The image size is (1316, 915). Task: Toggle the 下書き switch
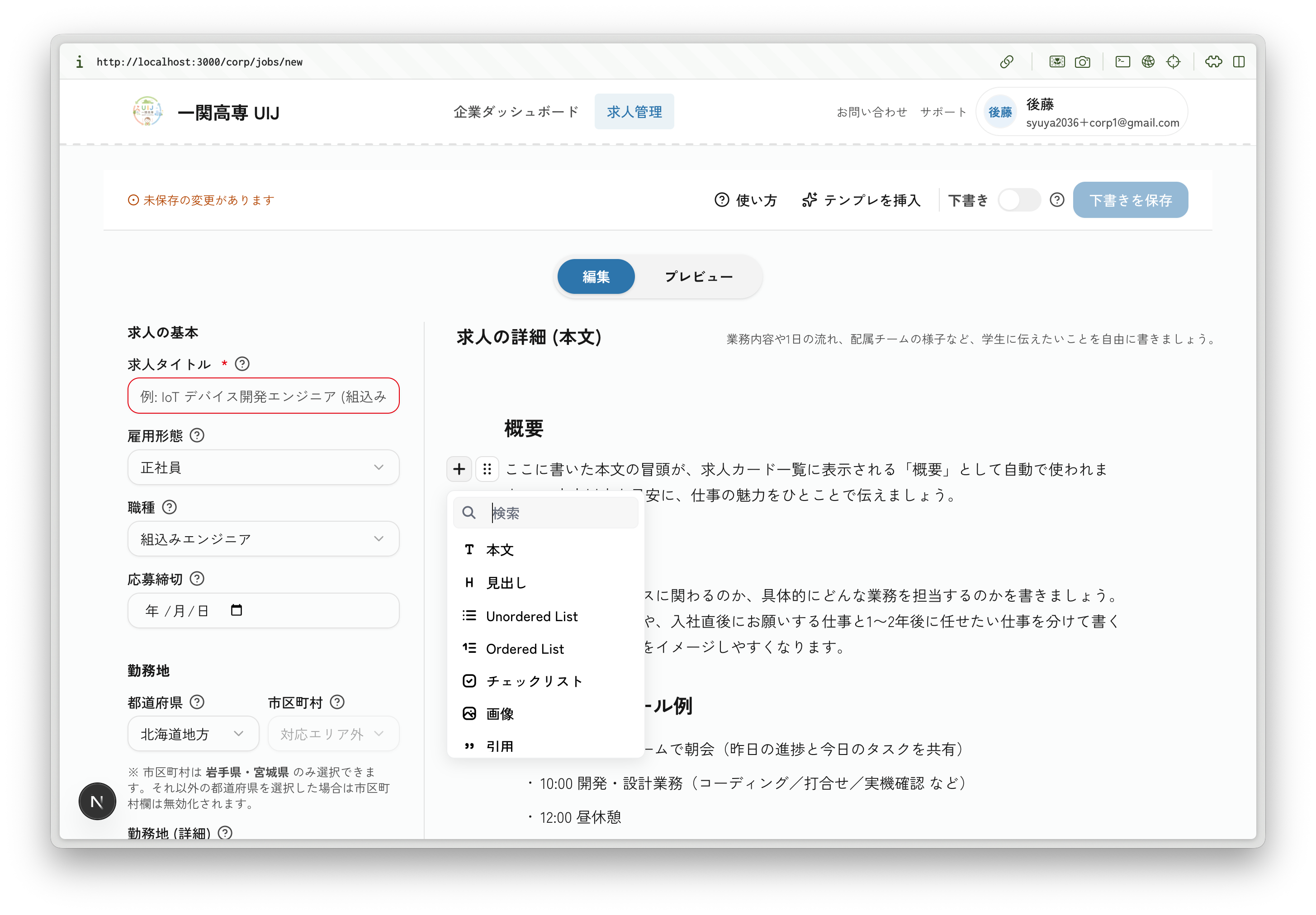point(1019,200)
